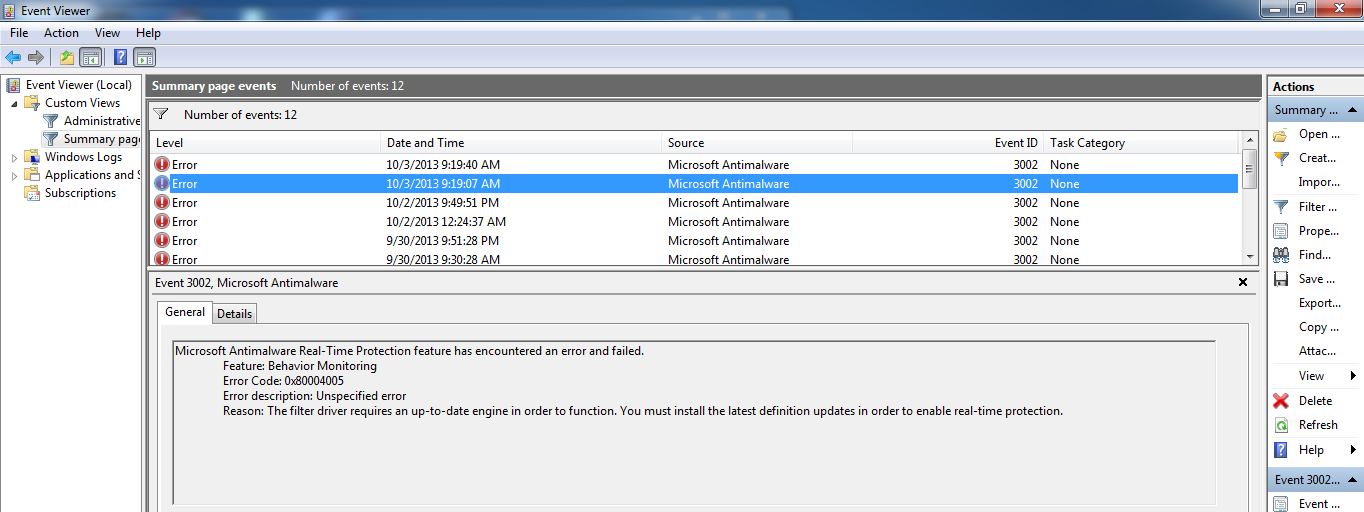Click the Administrative Events filter icon
1364x512 pixels.
[x=51, y=121]
